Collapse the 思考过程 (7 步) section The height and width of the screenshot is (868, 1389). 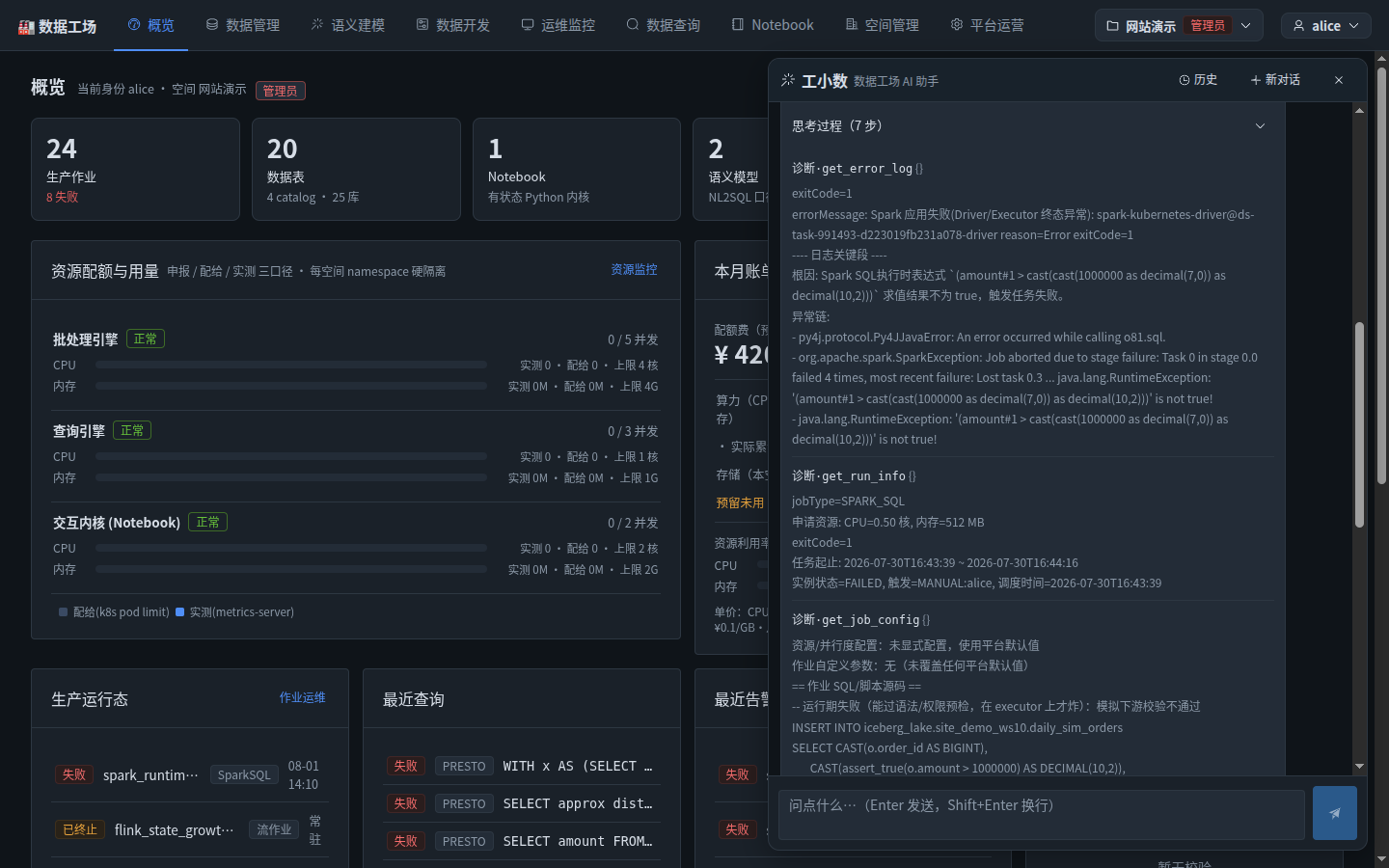coord(1033,126)
